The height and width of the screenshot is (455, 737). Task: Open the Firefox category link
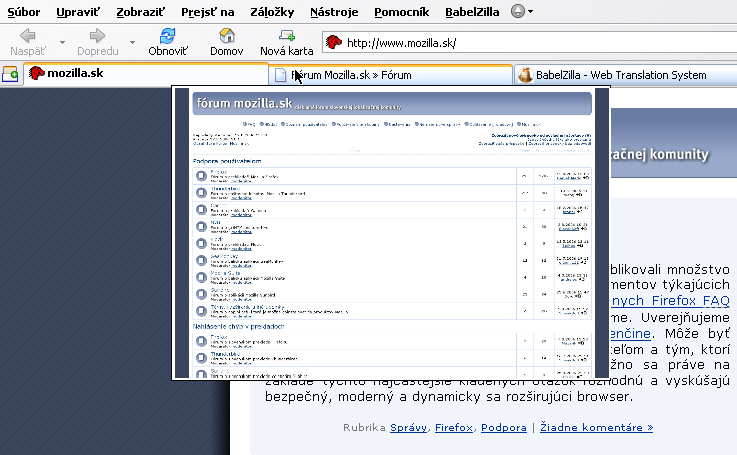coord(454,427)
